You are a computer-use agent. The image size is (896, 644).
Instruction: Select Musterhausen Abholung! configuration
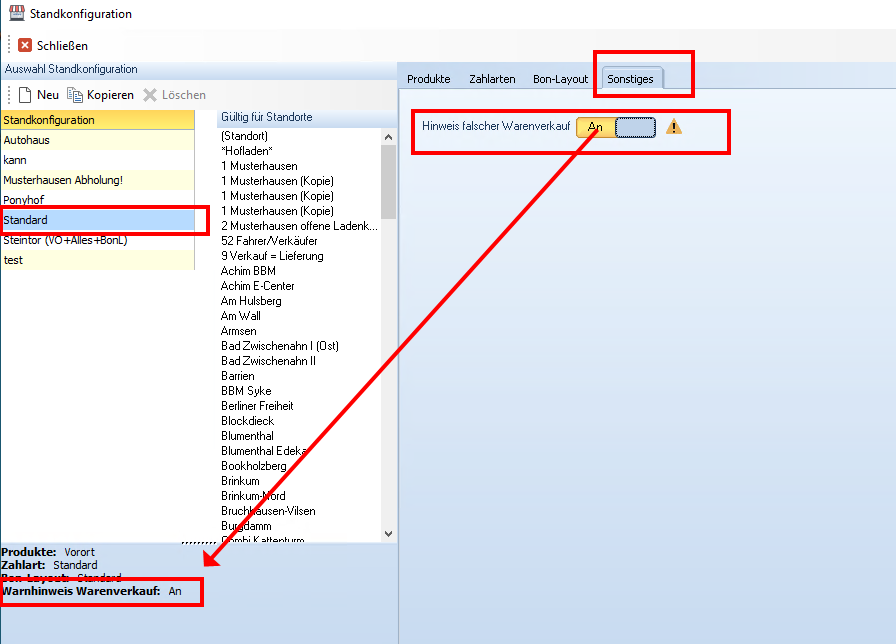(62, 180)
